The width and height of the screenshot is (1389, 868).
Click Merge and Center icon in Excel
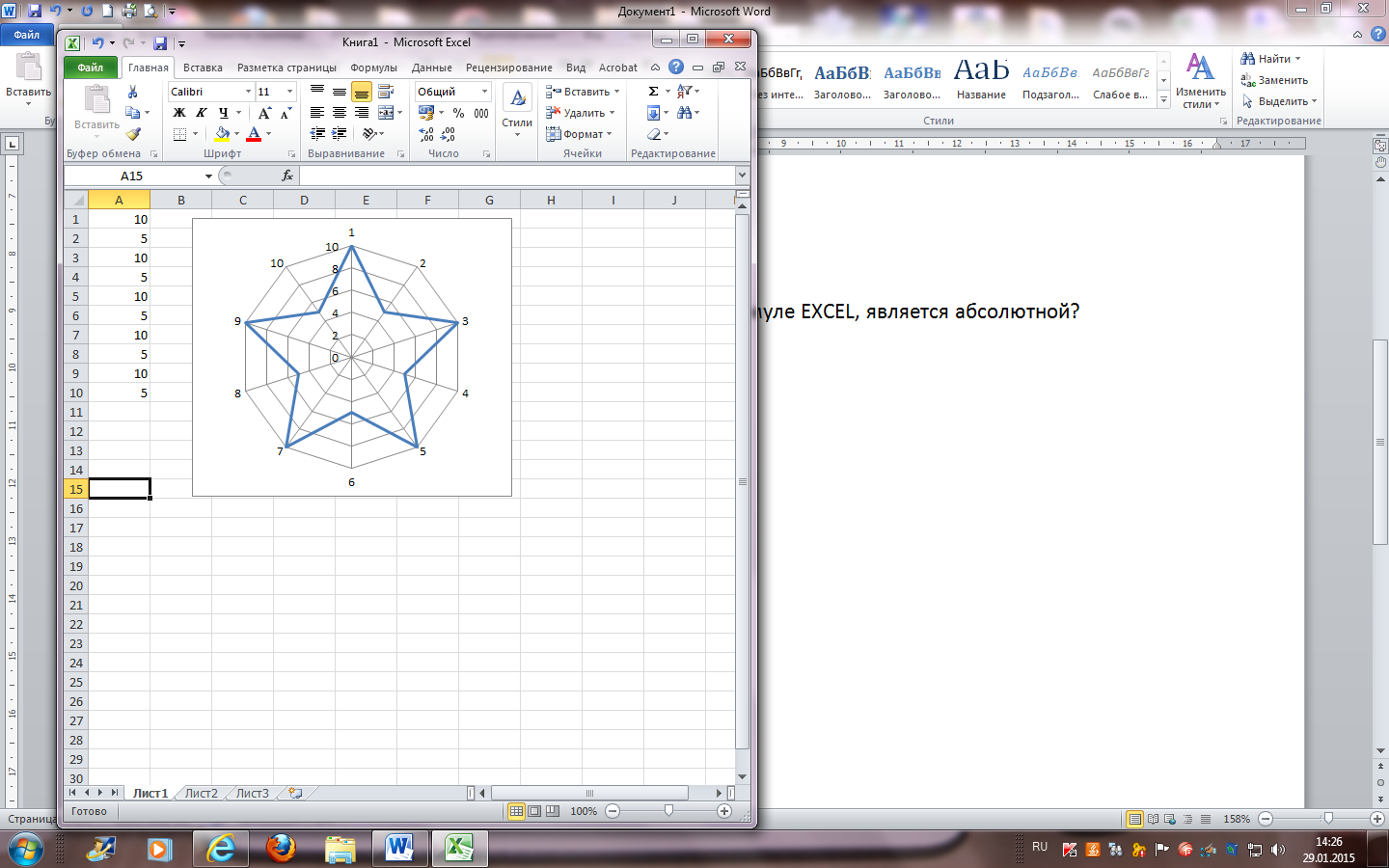pos(386,113)
